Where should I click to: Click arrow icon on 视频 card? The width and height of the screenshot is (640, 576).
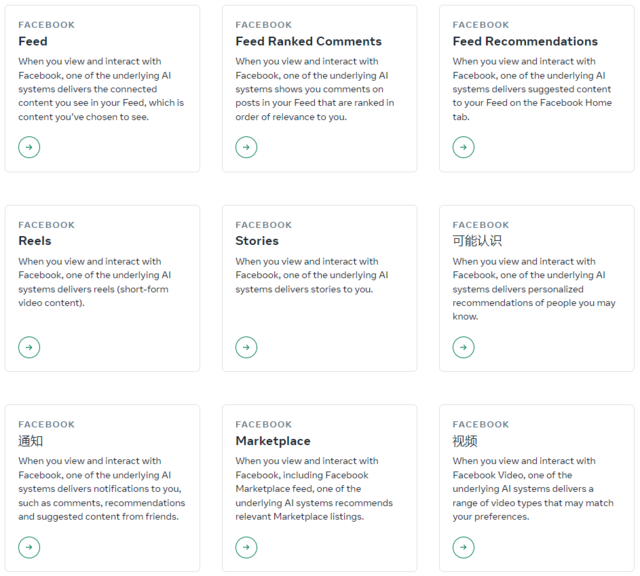pyautogui.click(x=463, y=547)
